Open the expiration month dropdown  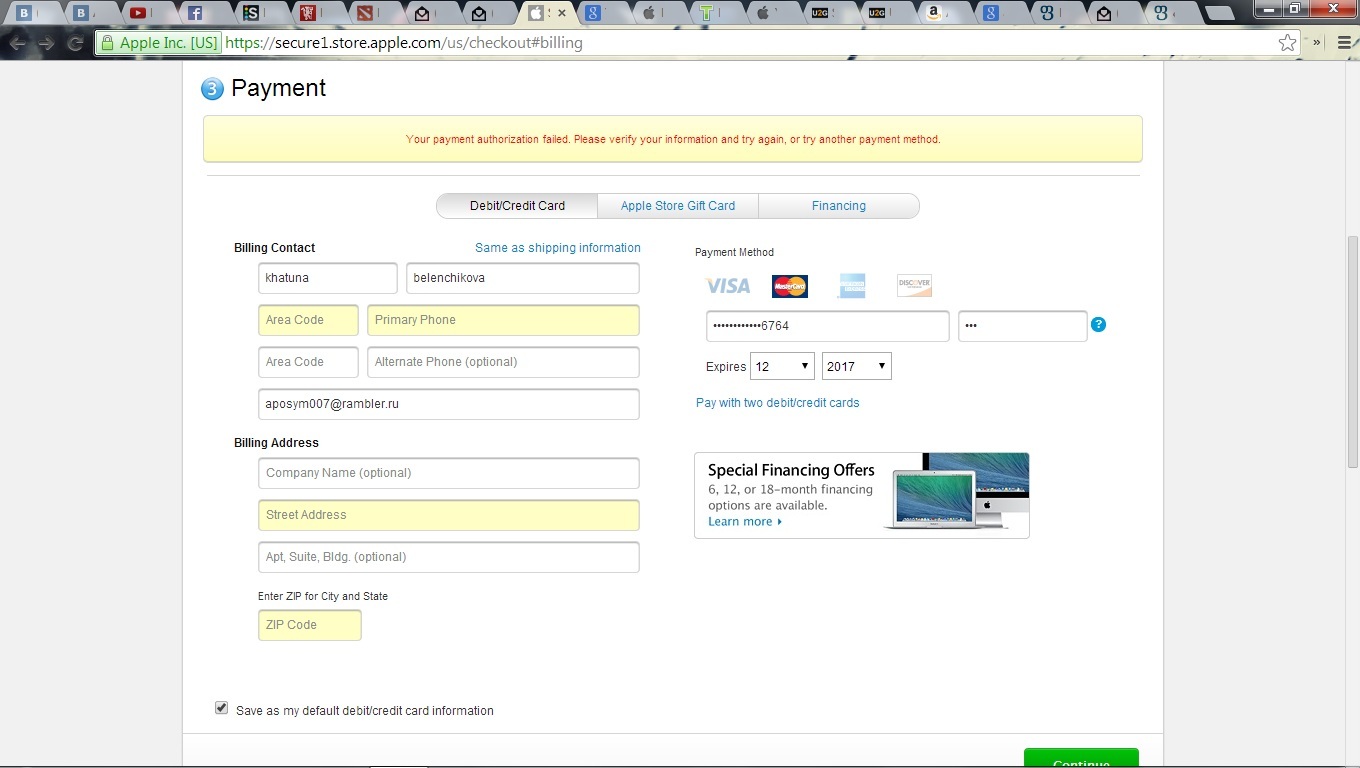point(783,366)
